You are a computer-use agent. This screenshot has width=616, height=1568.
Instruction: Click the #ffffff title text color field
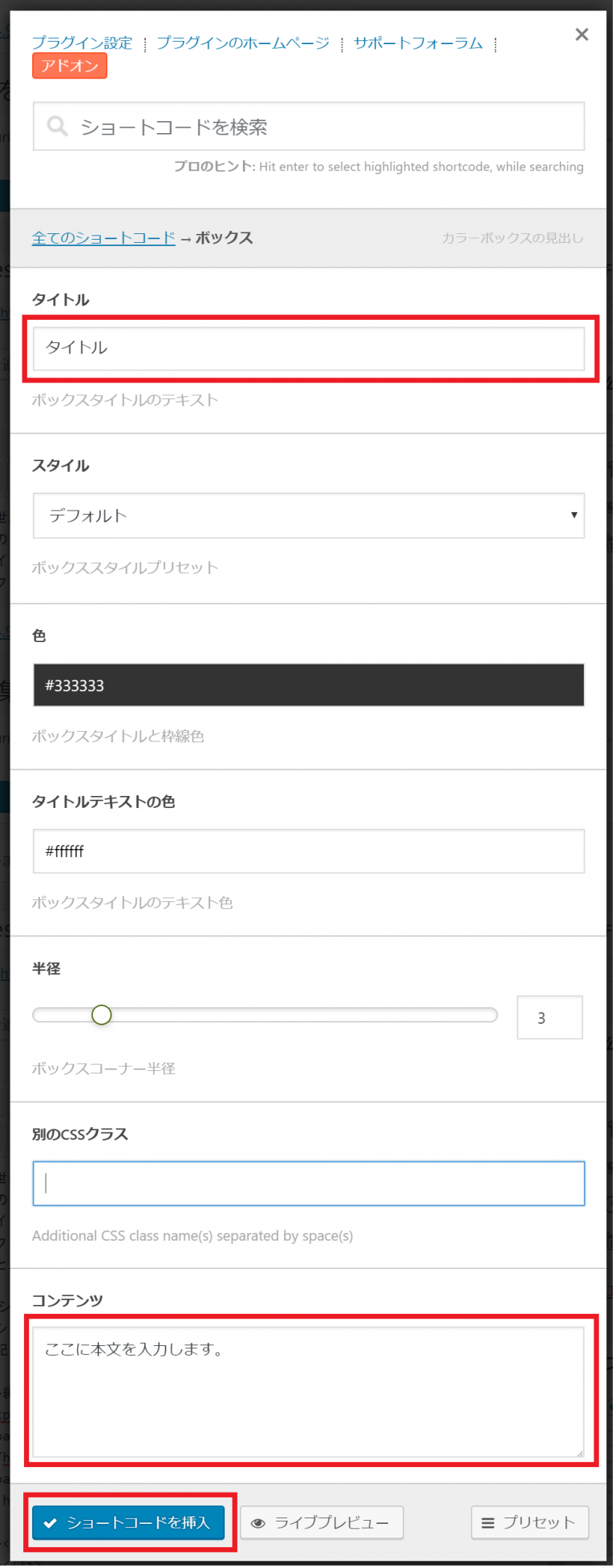coord(308,851)
